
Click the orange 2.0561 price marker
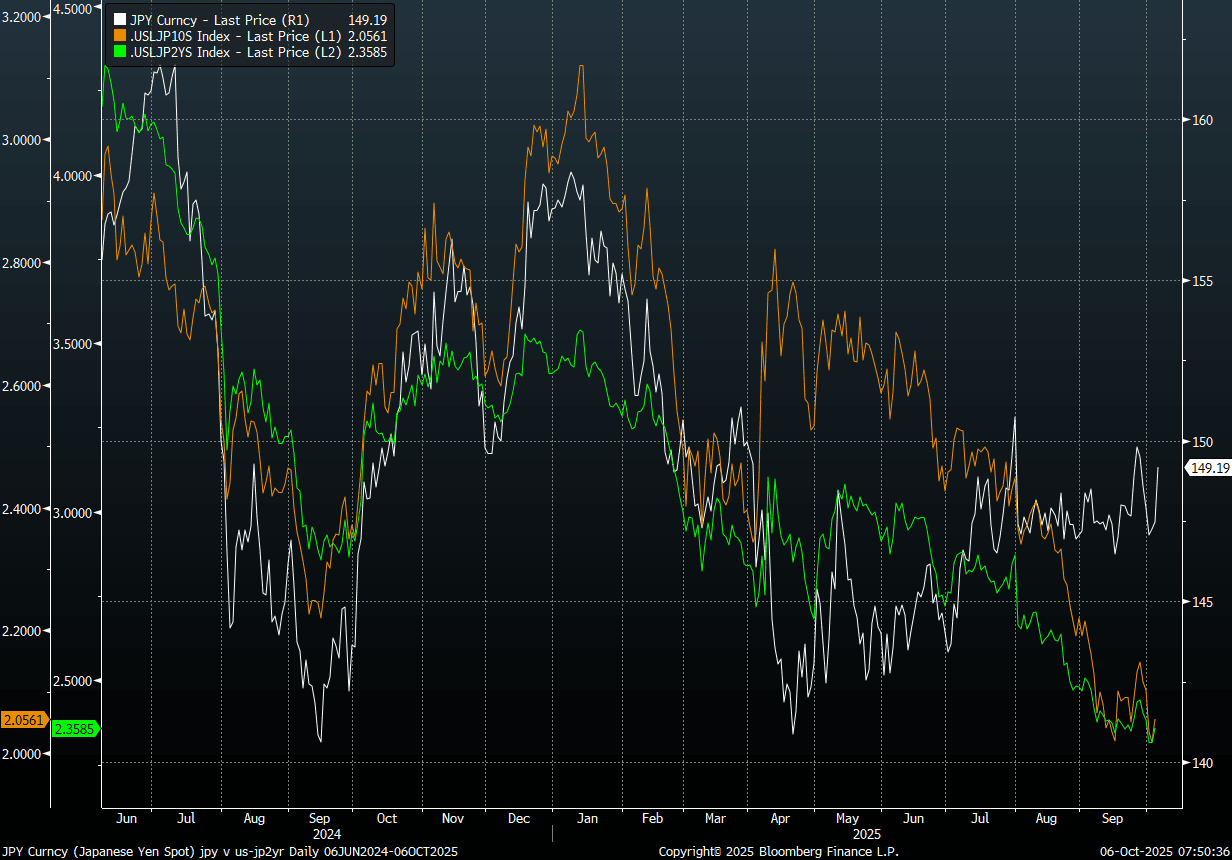point(22,720)
